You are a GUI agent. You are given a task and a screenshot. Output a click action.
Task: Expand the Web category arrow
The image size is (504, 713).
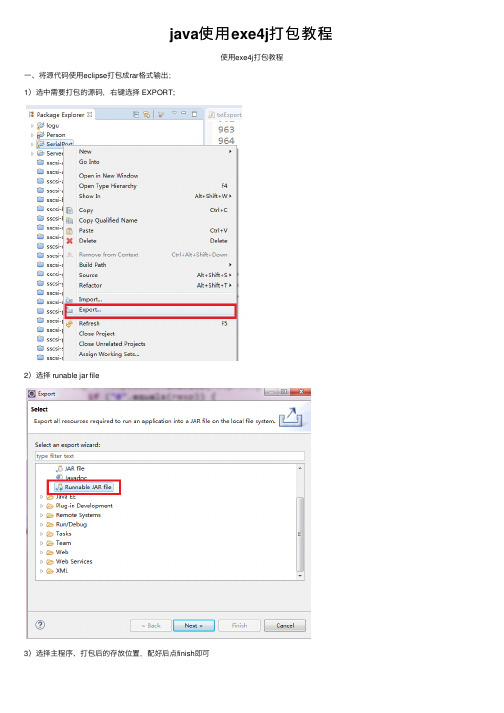click(x=41, y=552)
